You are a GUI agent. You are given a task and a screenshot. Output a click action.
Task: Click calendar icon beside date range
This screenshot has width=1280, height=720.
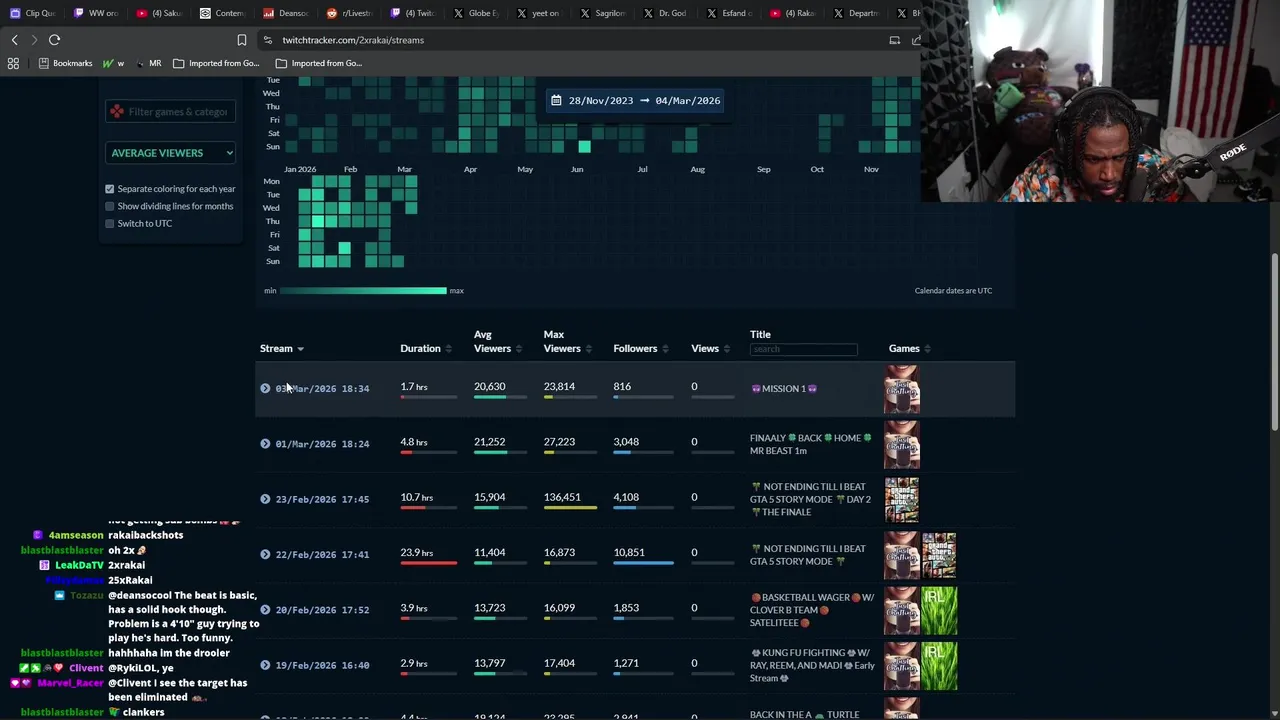click(557, 100)
